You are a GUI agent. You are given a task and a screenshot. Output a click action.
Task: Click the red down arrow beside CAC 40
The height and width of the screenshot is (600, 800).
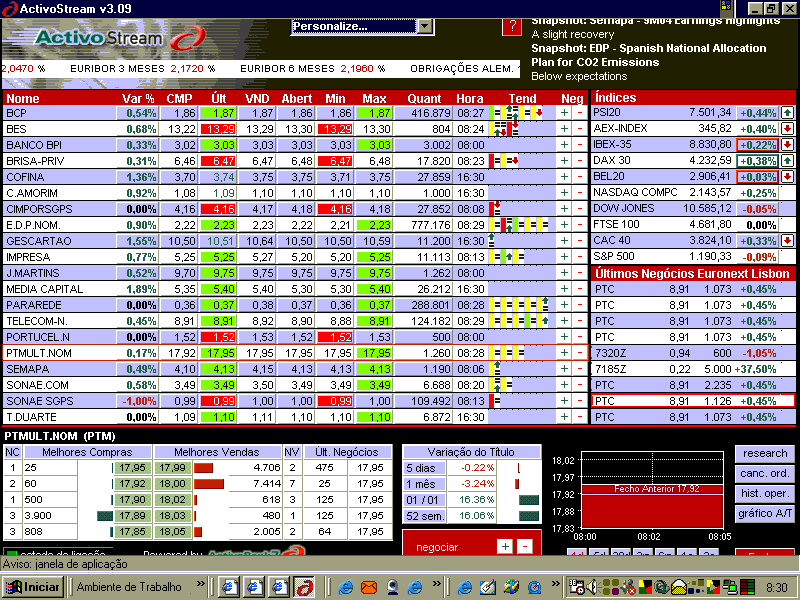787,240
